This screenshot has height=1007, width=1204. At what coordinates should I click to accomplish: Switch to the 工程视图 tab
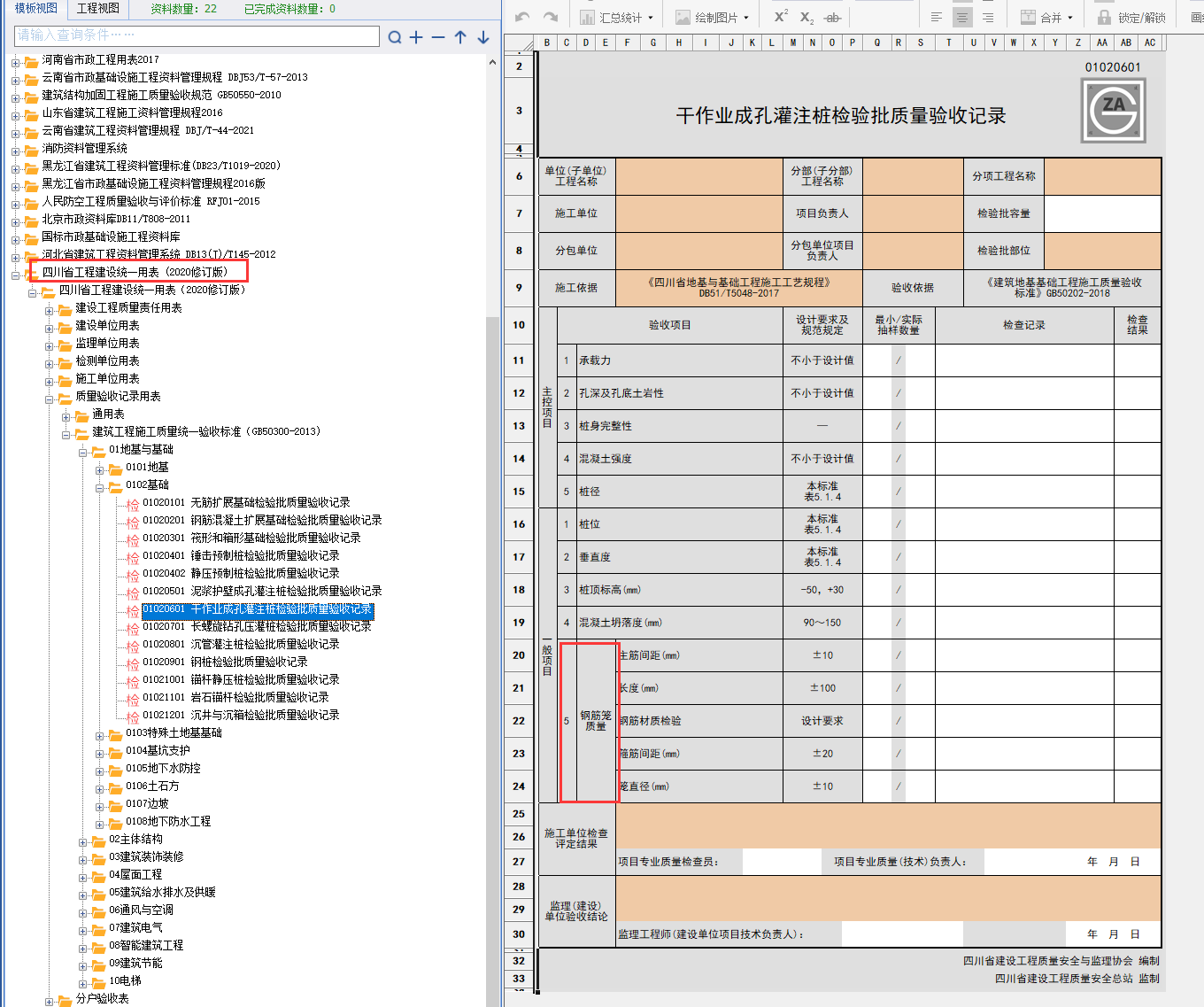pos(97,8)
